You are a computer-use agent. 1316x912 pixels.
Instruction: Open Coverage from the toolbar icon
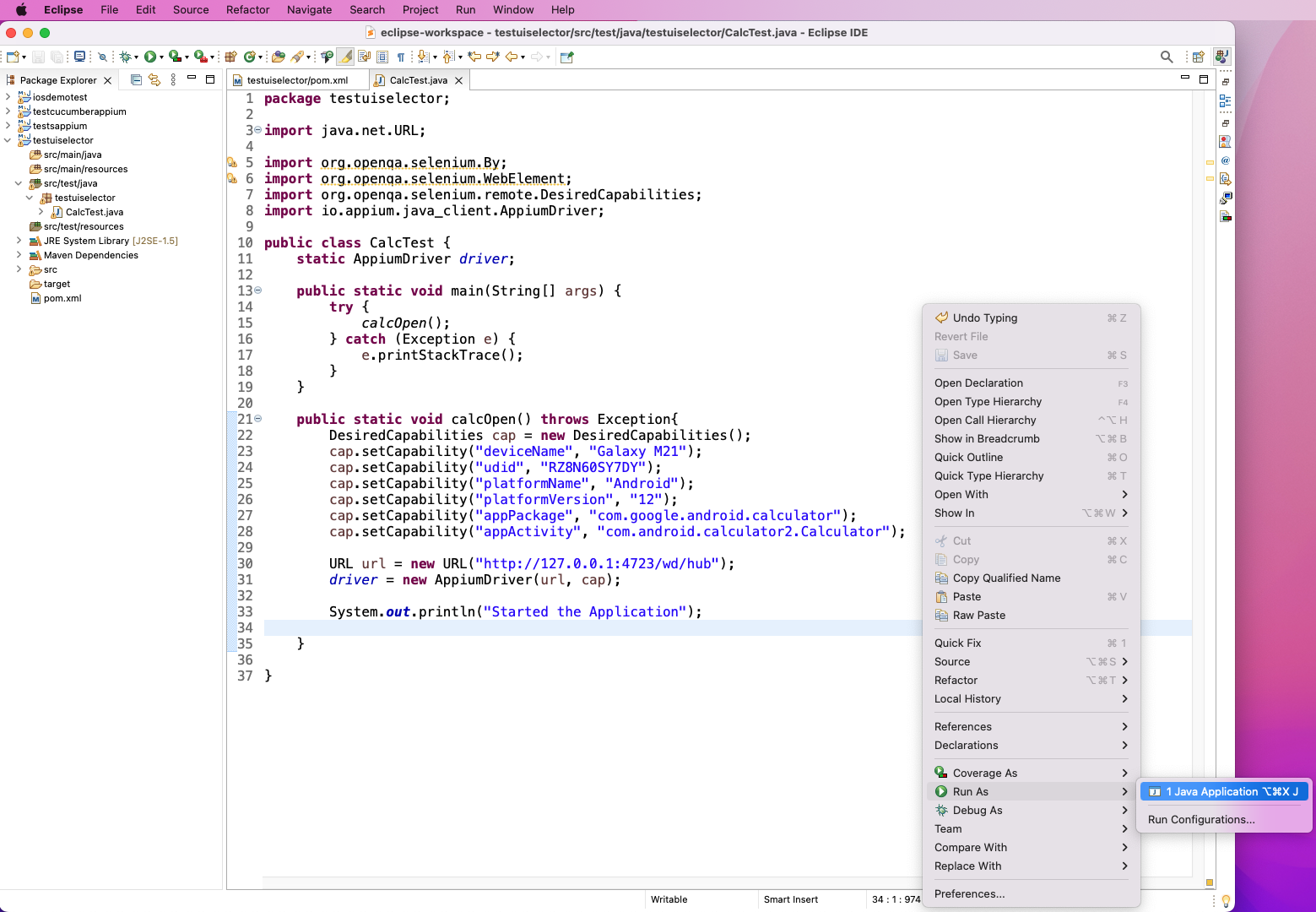point(175,57)
